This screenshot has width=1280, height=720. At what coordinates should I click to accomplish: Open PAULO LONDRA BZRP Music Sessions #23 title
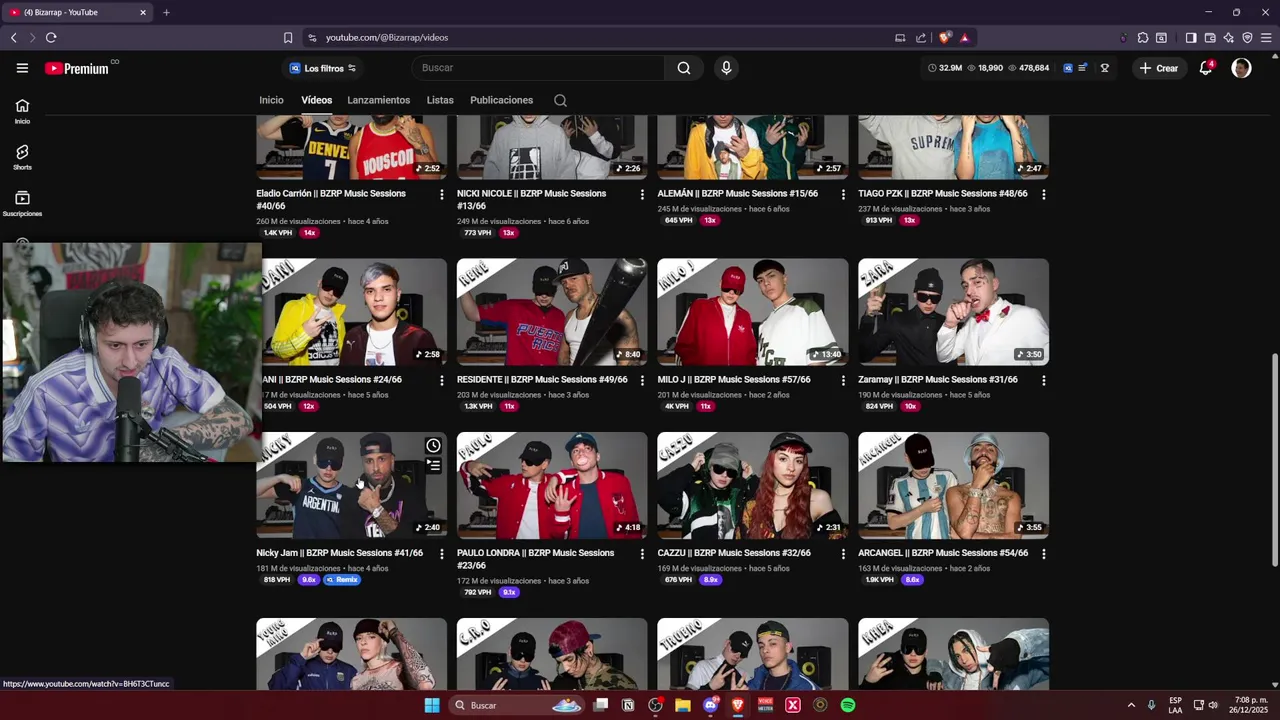pos(535,559)
